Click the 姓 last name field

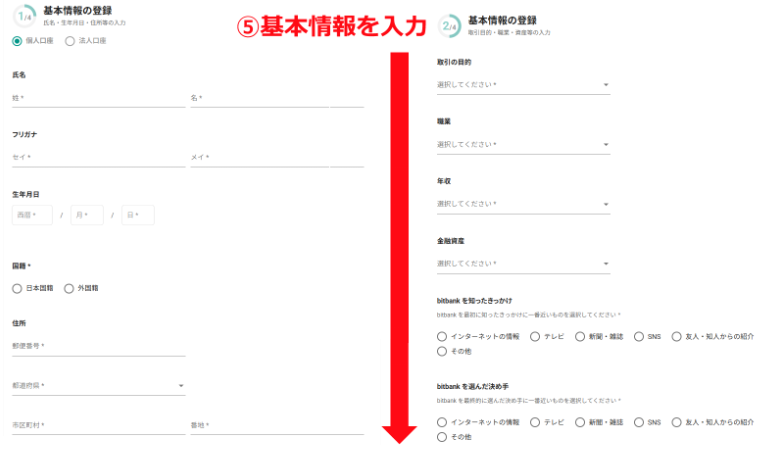pyautogui.click(x=99, y=98)
